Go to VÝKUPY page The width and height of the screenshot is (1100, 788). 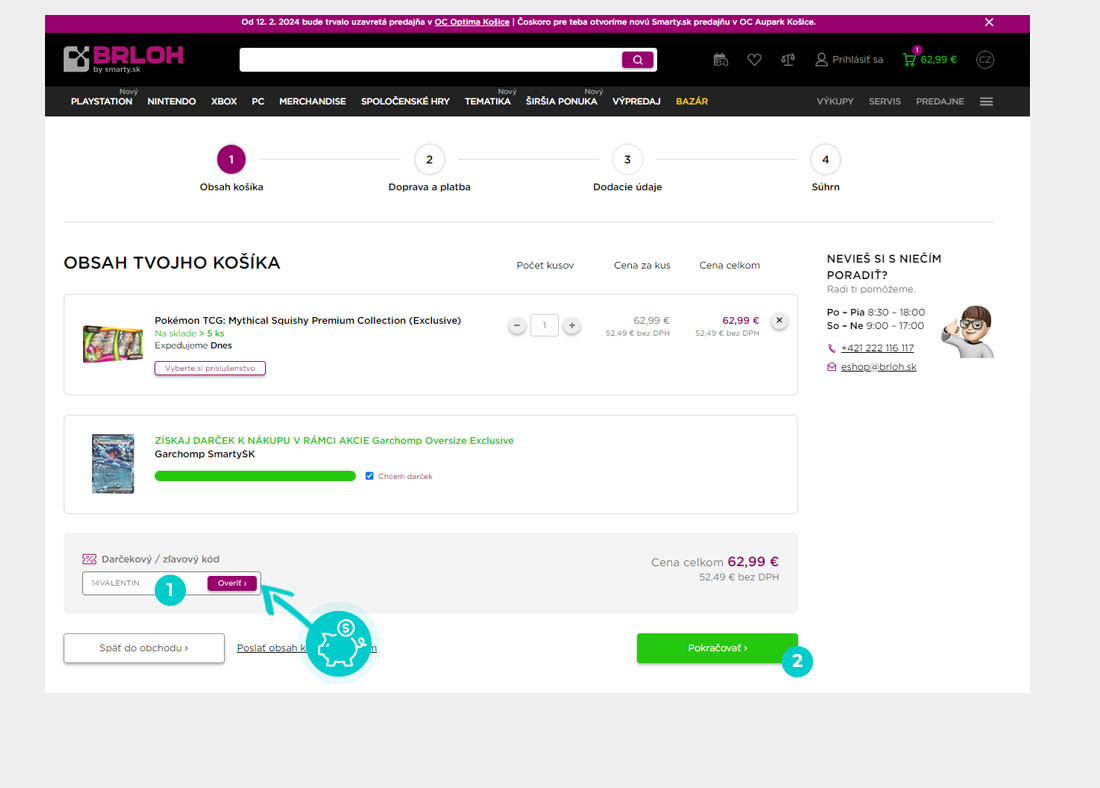[835, 101]
